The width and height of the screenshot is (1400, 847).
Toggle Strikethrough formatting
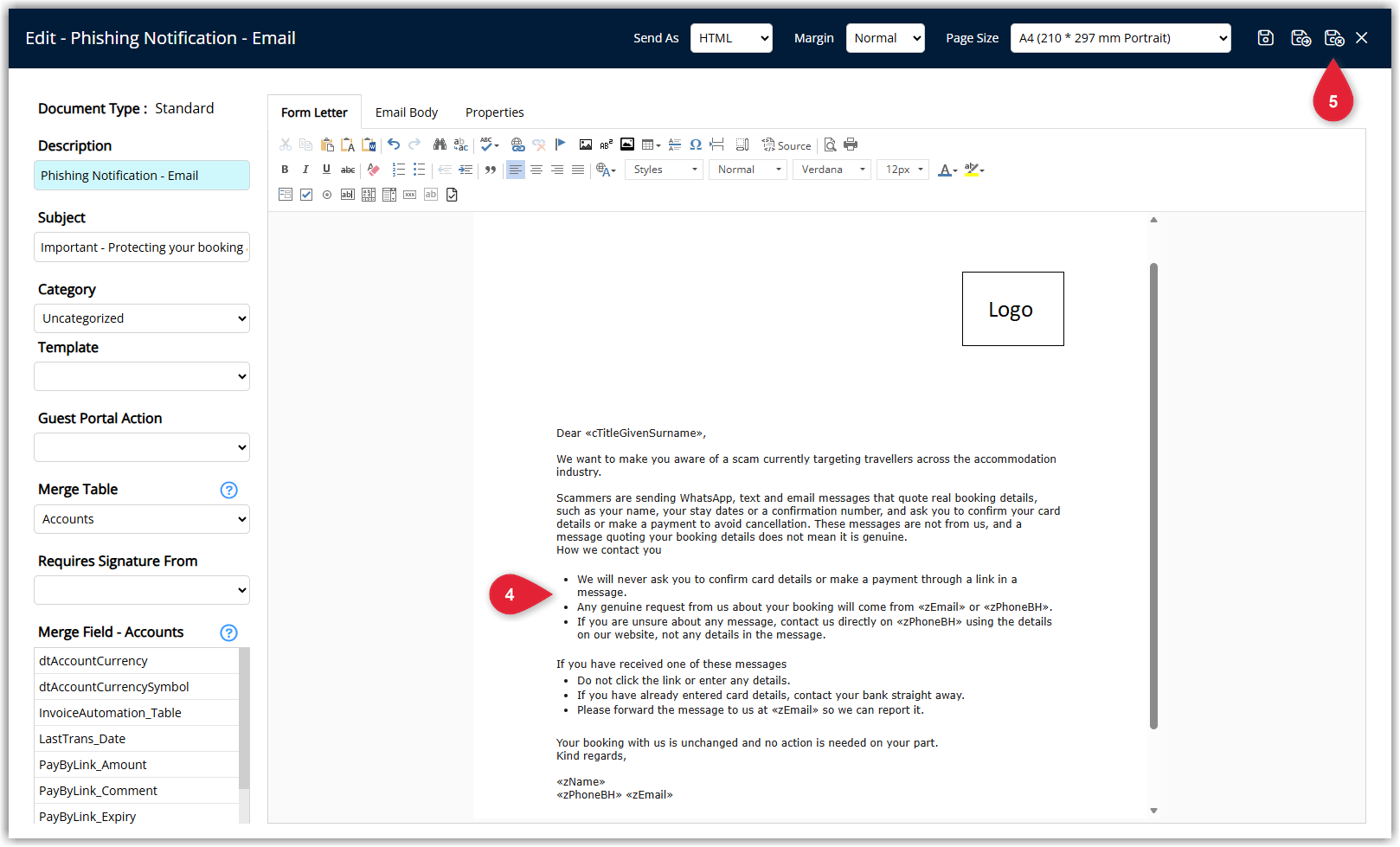coord(348,170)
